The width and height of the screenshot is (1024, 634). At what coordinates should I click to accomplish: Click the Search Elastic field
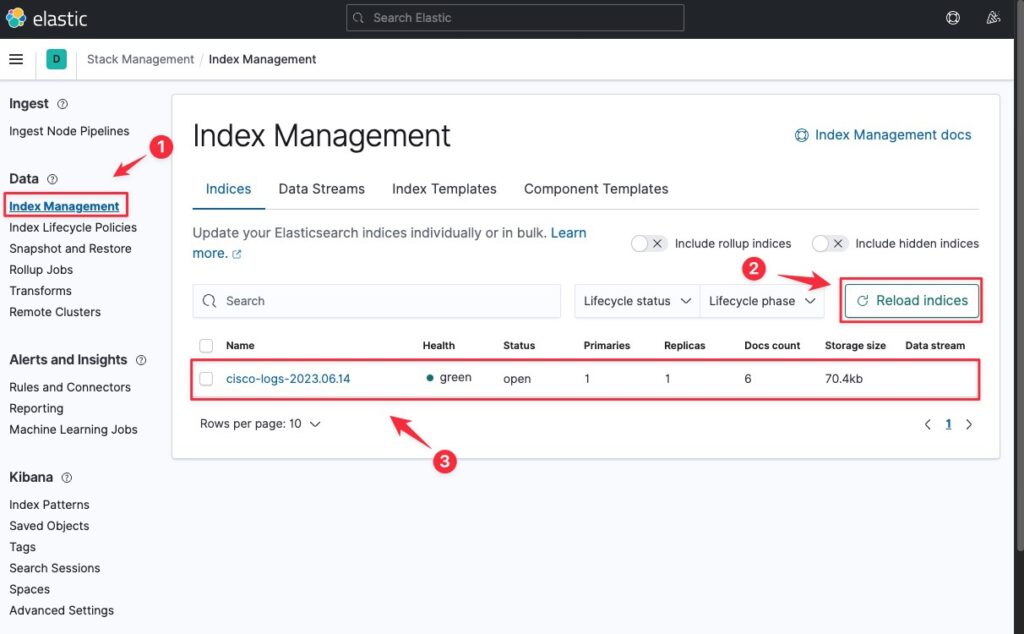(x=515, y=18)
